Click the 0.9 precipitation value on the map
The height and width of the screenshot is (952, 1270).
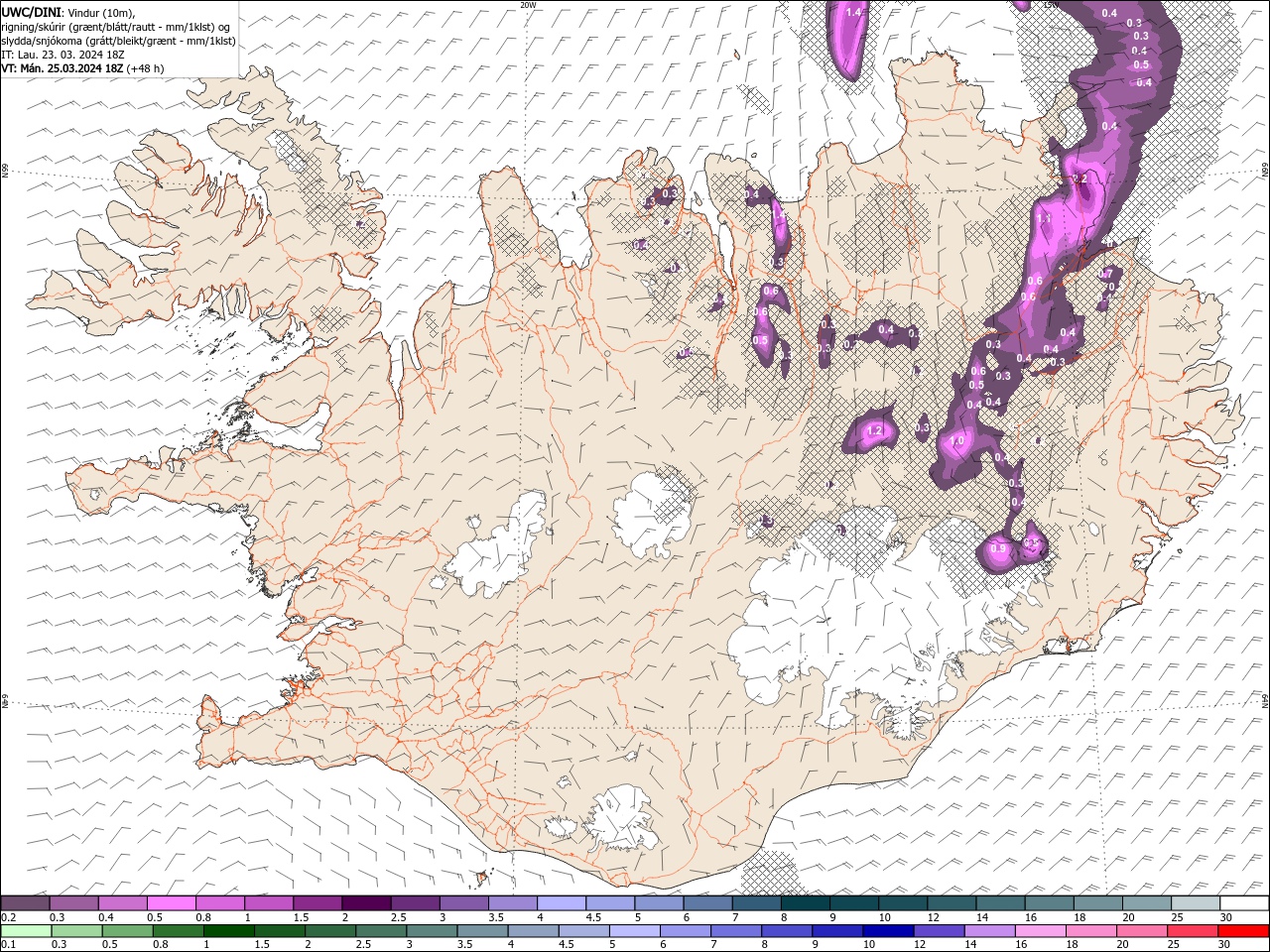(x=998, y=548)
